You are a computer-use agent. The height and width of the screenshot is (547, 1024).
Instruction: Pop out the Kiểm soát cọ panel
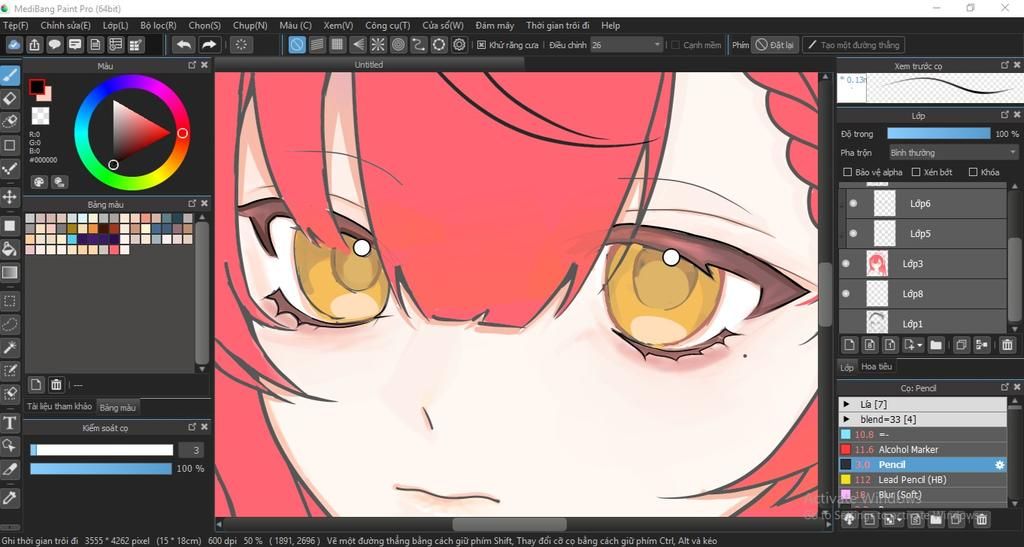(192, 427)
